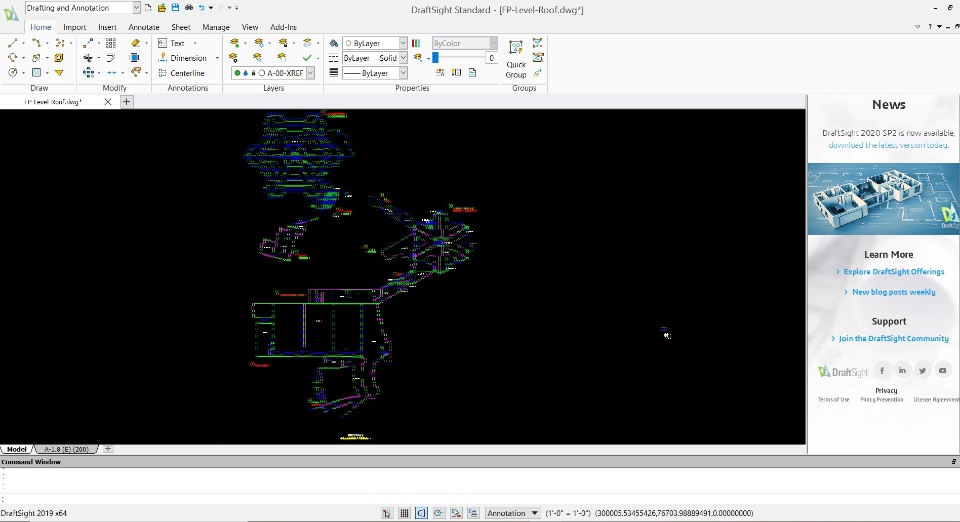Click the paint bucket color icon in Properties
The image size is (960, 522).
coord(334,43)
